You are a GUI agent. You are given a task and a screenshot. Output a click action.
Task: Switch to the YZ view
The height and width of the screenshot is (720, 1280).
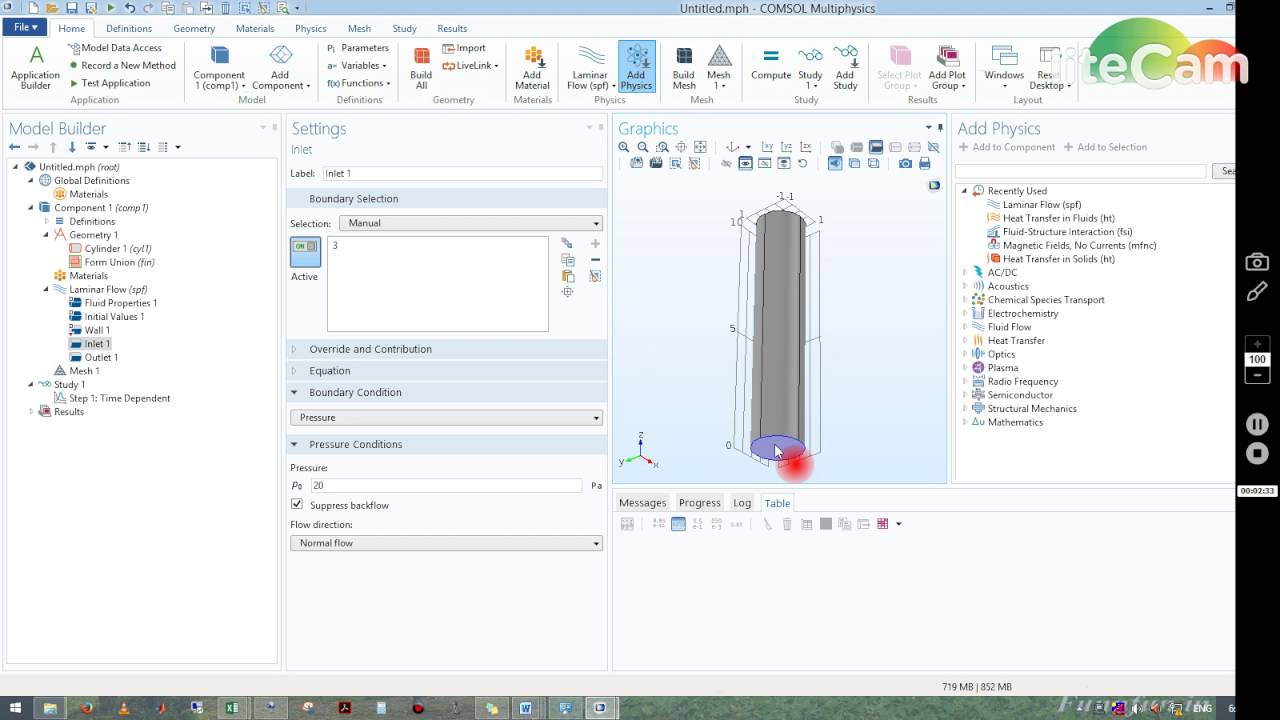point(786,147)
